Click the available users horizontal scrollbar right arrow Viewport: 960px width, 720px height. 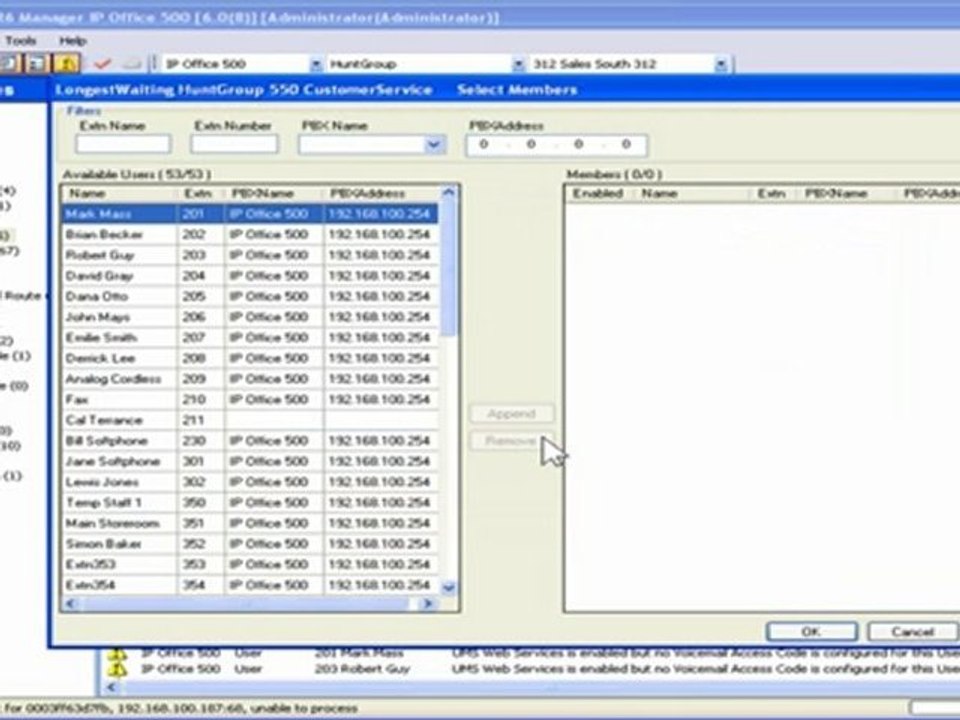[428, 604]
